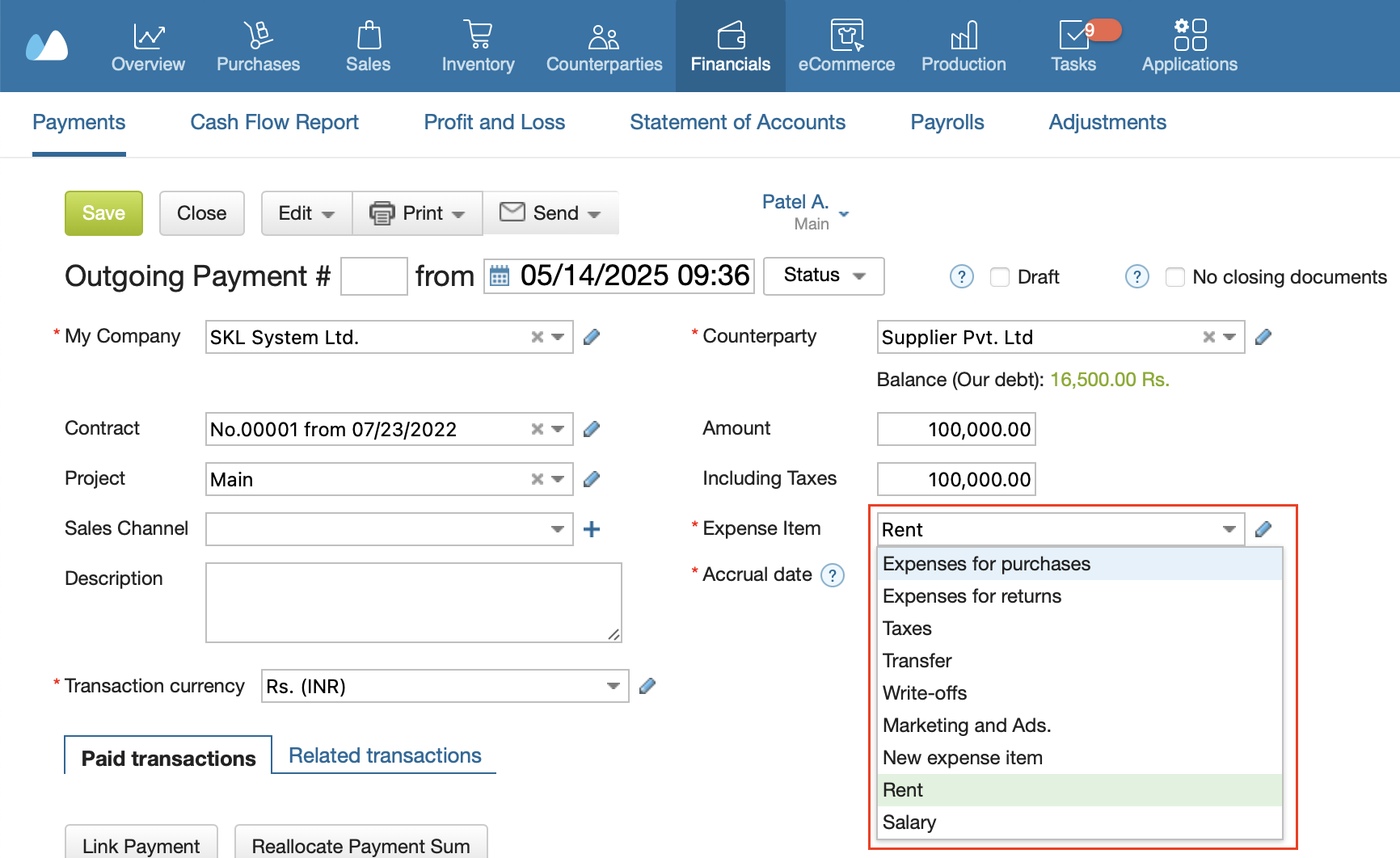Click the Close button

201,213
